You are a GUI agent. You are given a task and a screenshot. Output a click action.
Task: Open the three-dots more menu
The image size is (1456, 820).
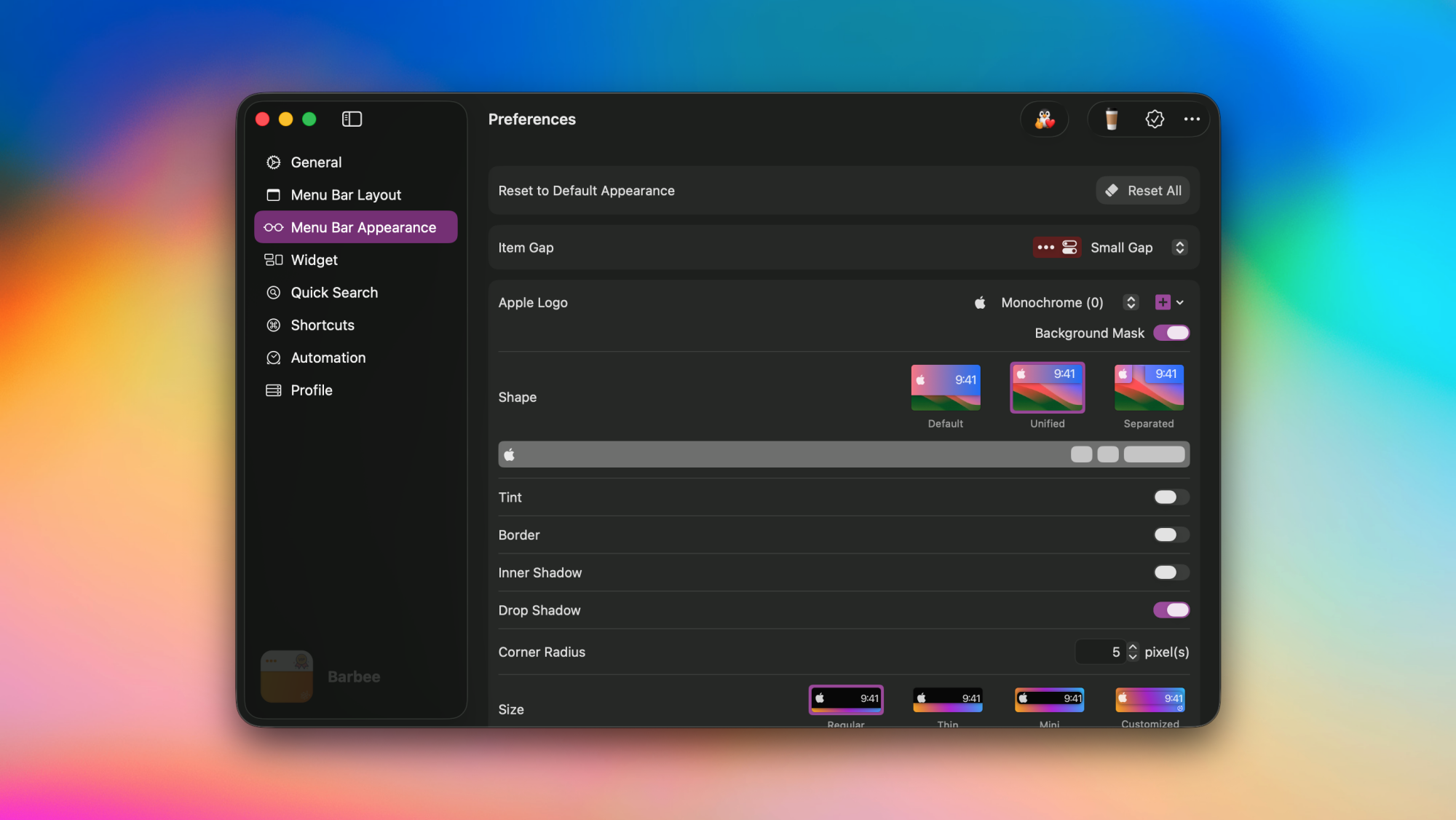coord(1192,119)
